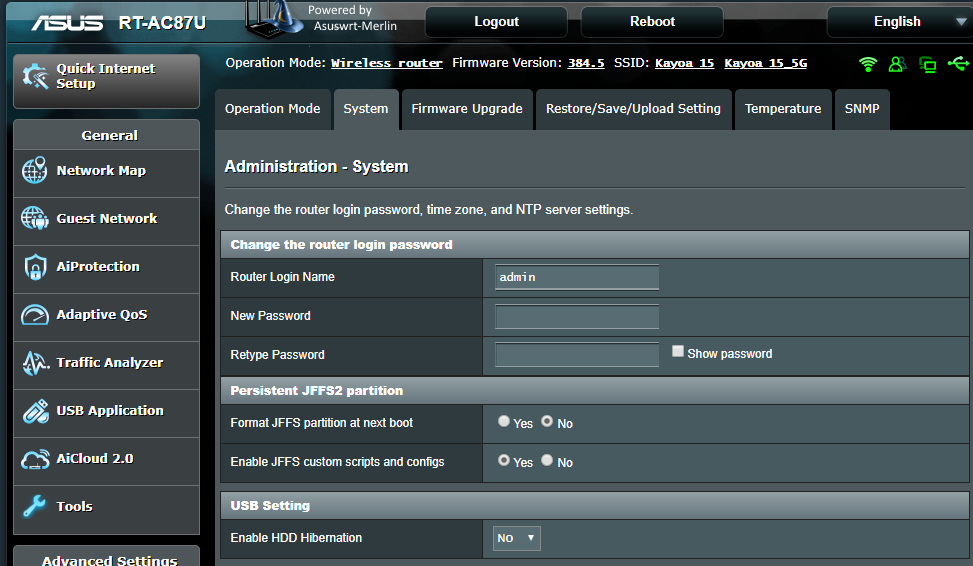Select No for JFFS custom scripts
The height and width of the screenshot is (566, 973).
tap(547, 461)
